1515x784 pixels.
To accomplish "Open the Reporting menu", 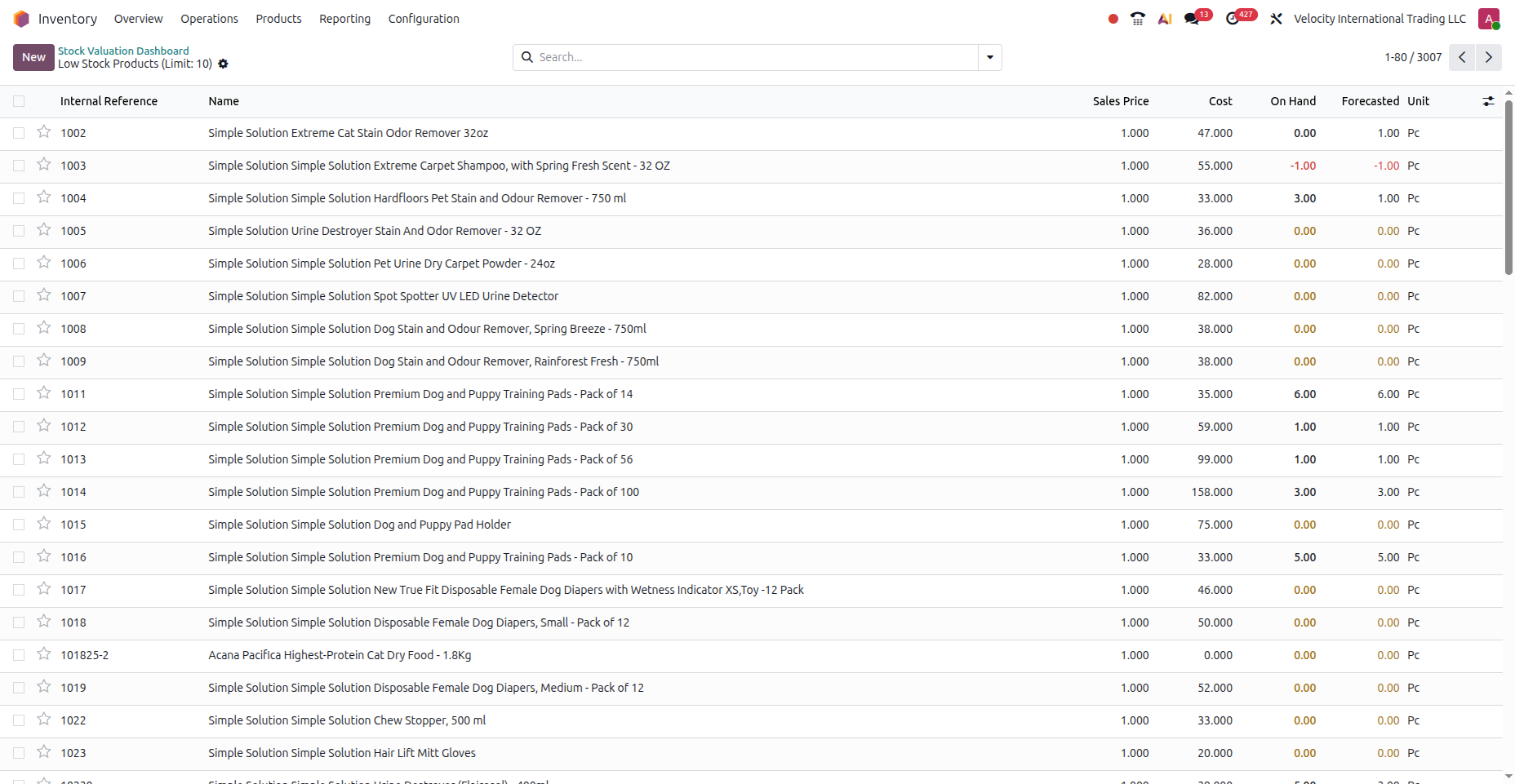I will 344,19.
